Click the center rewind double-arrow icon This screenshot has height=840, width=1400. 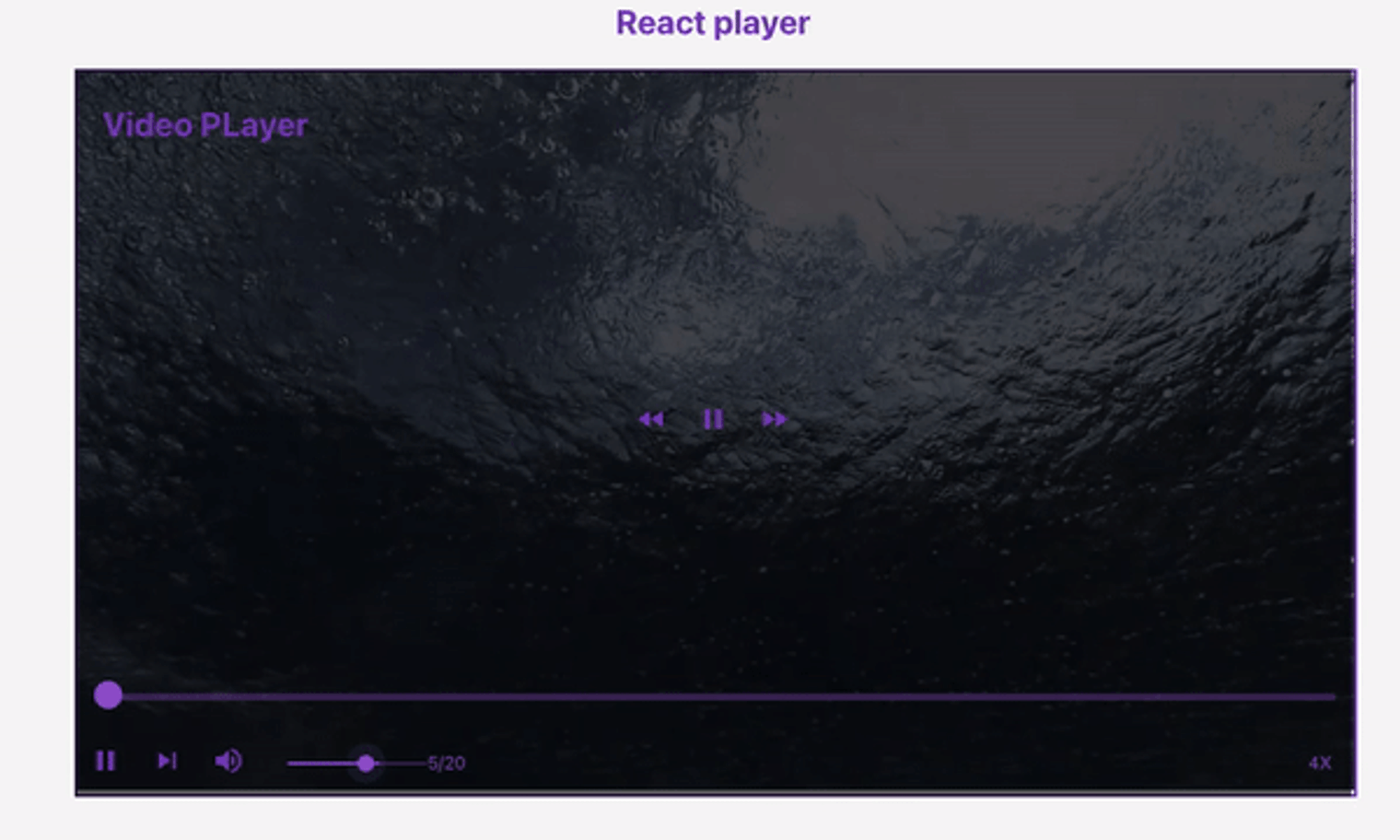coord(651,420)
